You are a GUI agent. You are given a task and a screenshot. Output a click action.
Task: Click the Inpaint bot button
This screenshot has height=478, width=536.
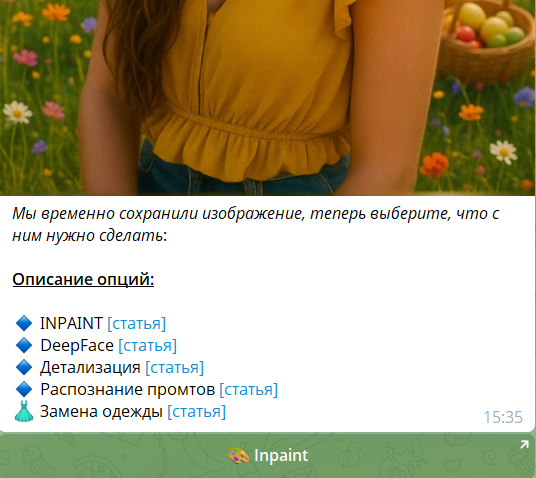click(x=267, y=456)
